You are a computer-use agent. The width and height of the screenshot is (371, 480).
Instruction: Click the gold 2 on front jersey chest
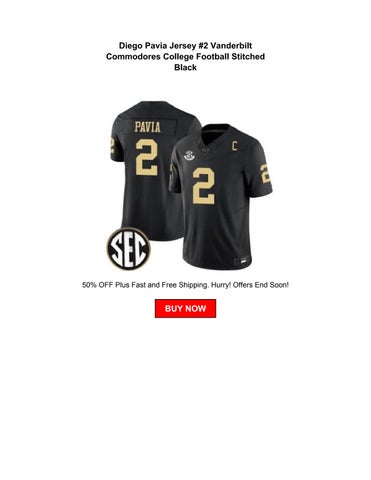coord(204,186)
